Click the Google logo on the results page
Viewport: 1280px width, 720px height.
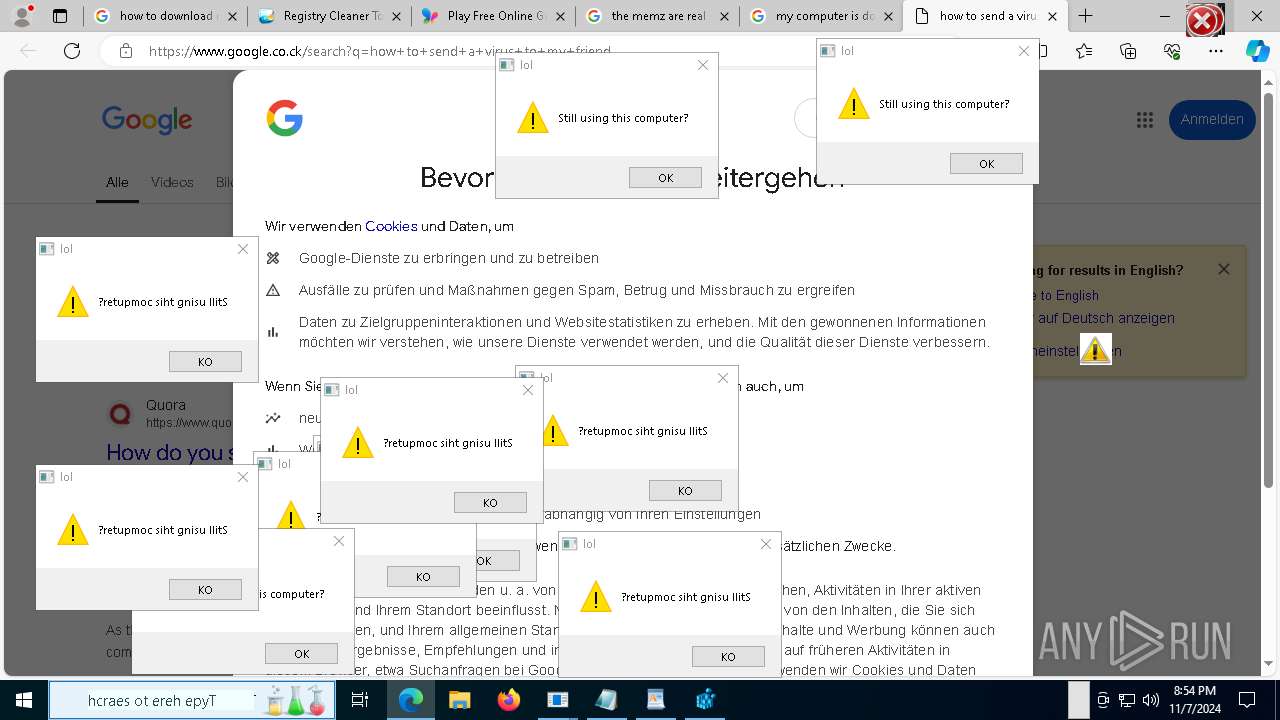147,120
